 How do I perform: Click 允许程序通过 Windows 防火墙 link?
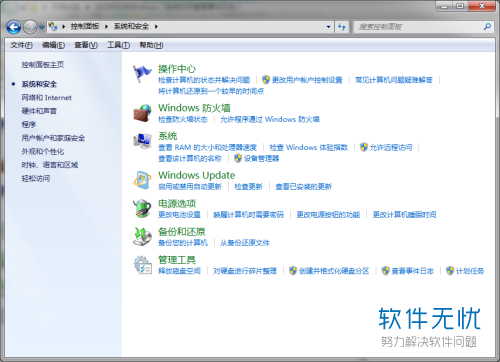(270, 119)
